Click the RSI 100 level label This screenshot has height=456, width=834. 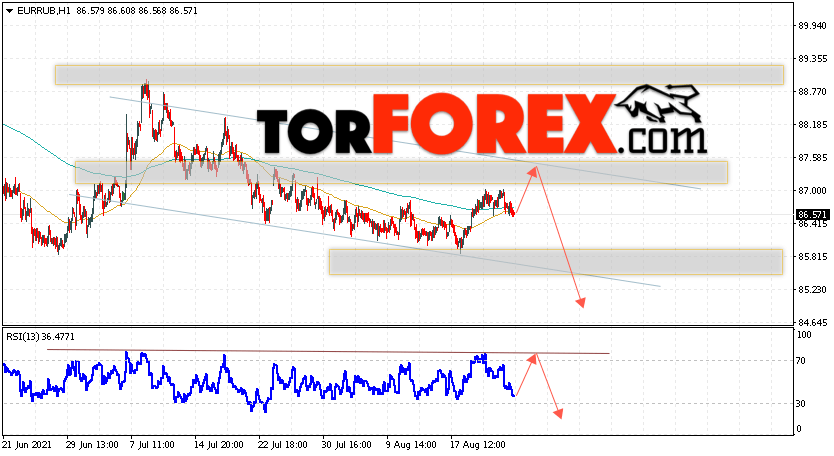(804, 335)
